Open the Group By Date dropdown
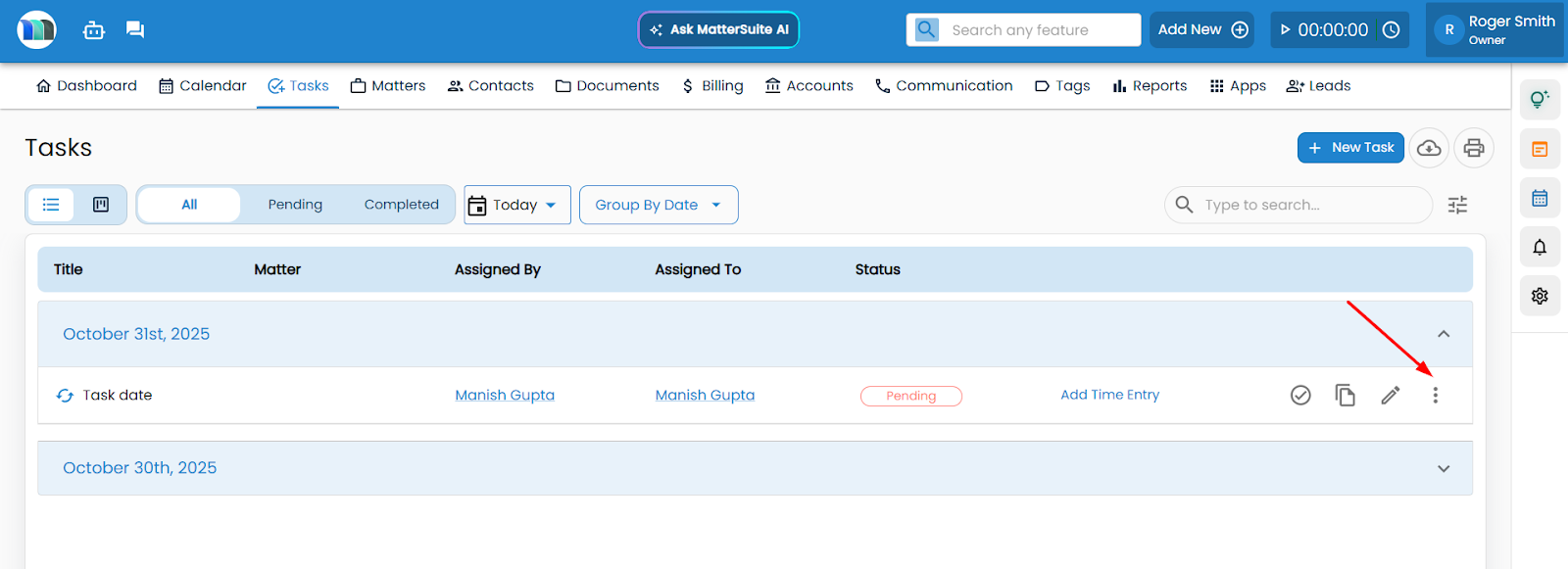Viewport: 1568px width, 569px height. 658,205
